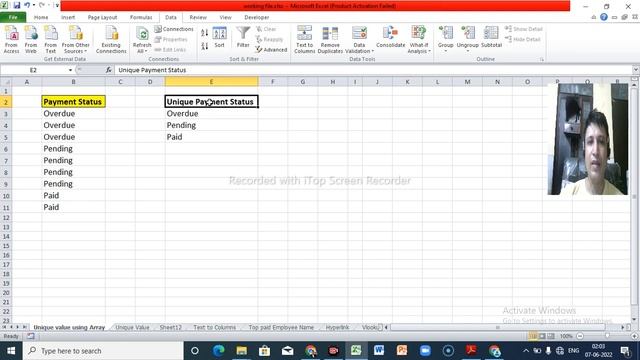Open the Connections button

[x=174, y=29]
